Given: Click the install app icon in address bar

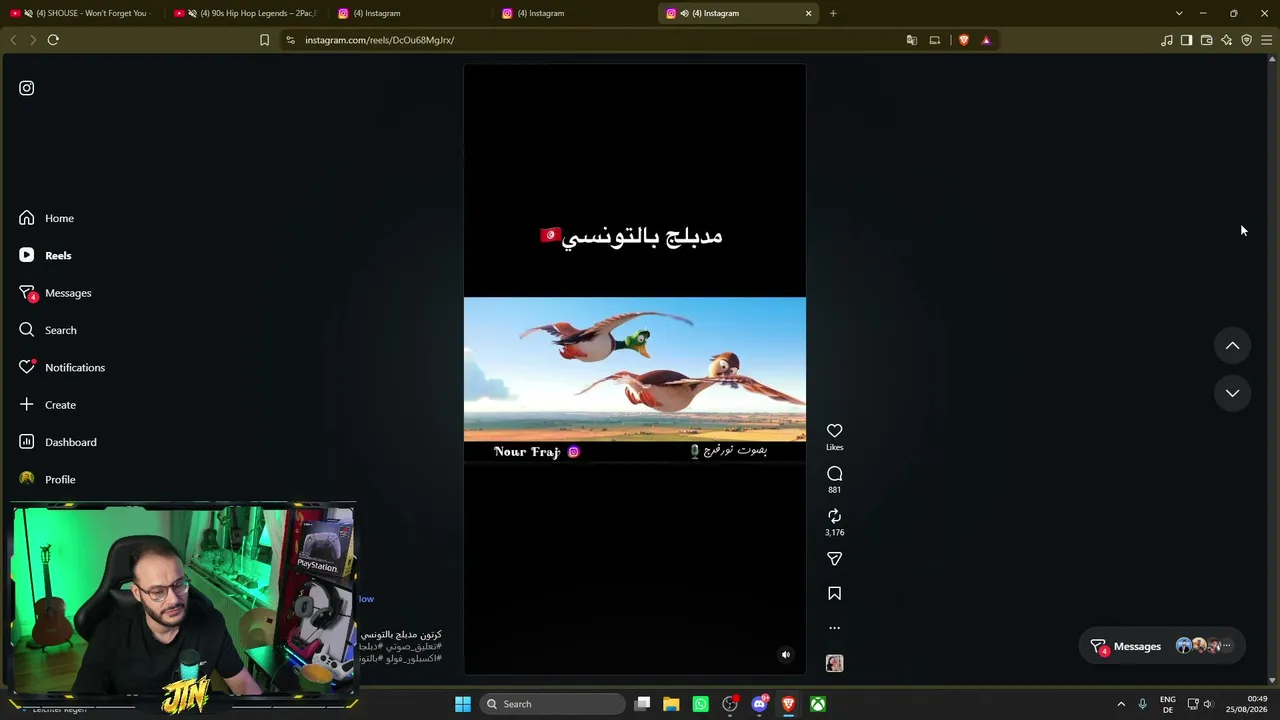Looking at the screenshot, I should 935,40.
